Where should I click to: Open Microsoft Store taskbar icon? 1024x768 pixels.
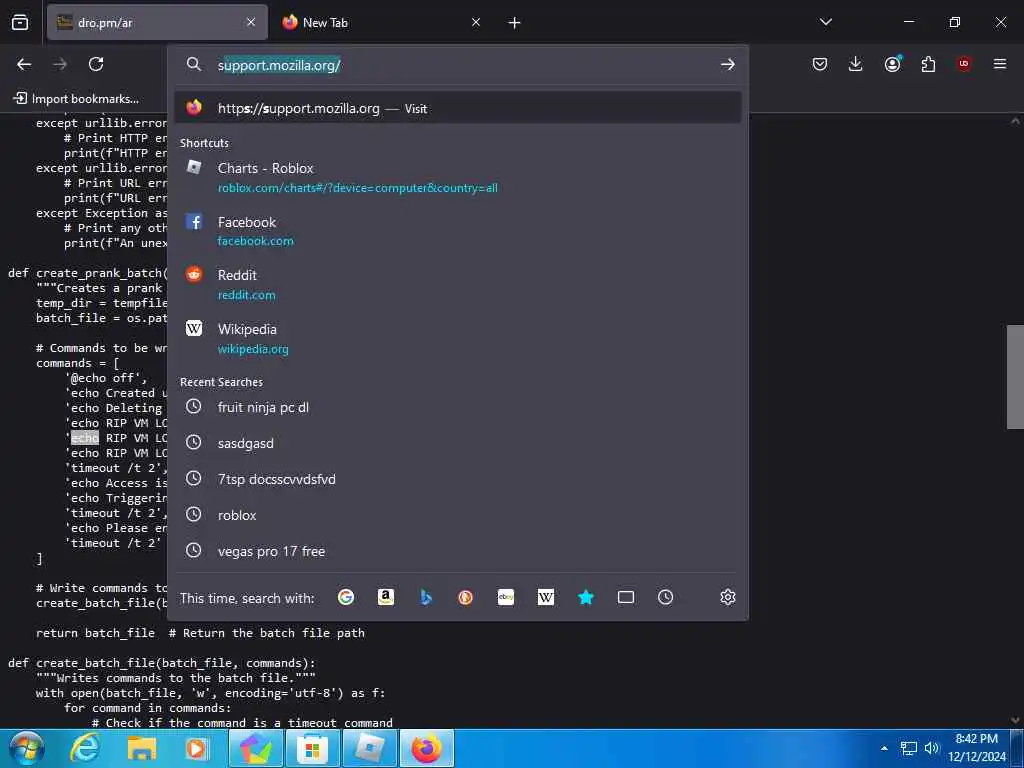pos(313,748)
